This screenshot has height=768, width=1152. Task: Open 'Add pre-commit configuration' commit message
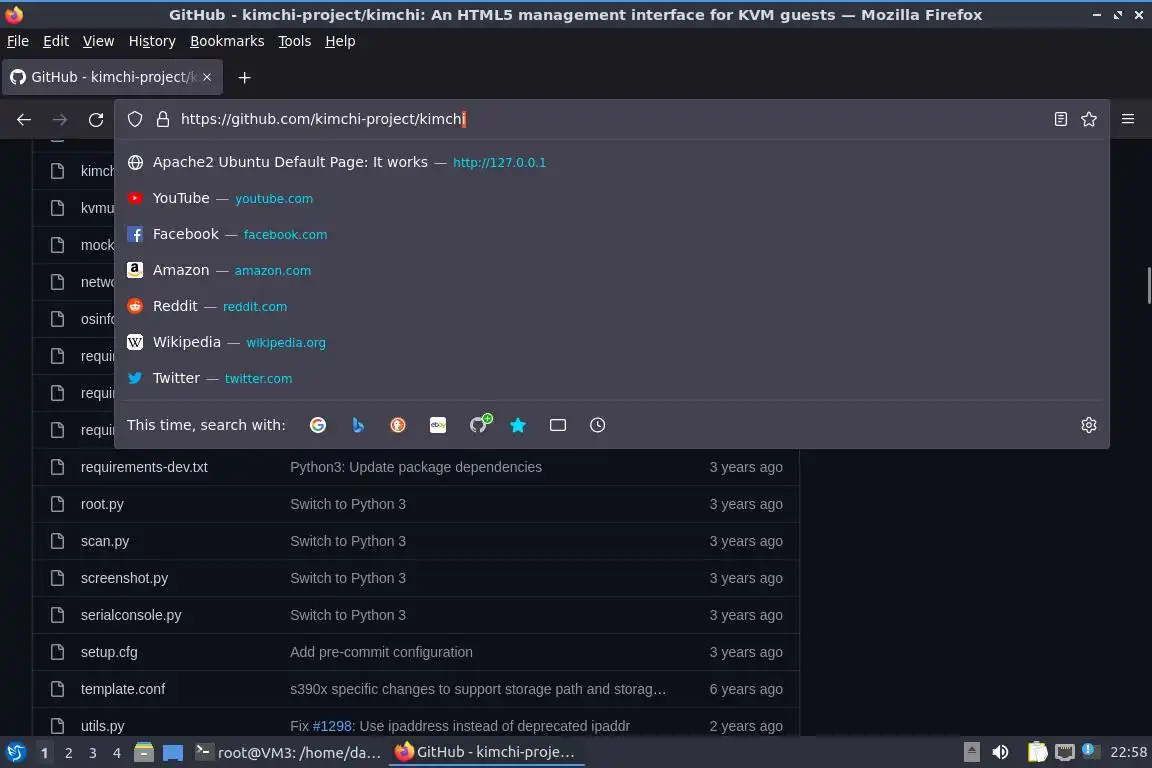tap(381, 652)
